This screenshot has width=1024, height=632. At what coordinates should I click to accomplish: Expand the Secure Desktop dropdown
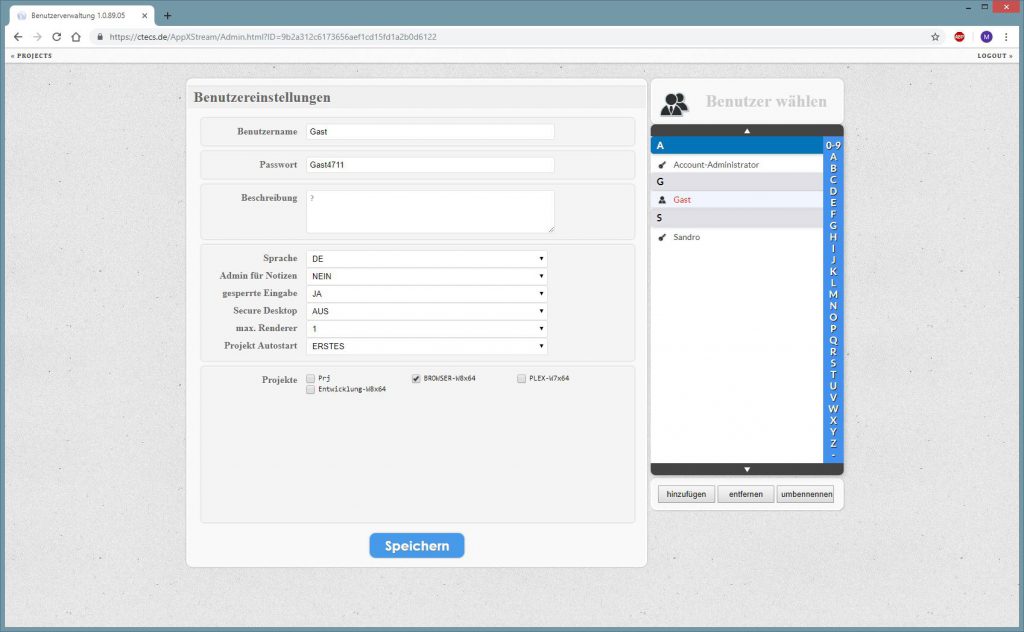pos(427,311)
